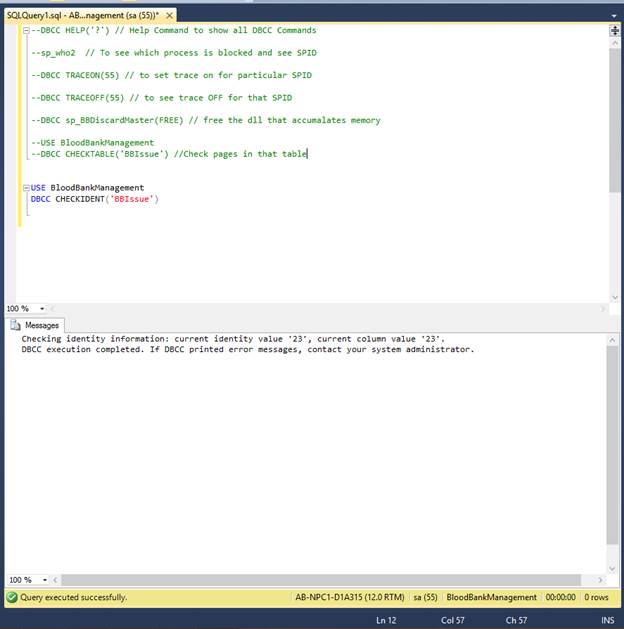This screenshot has height=629, width=624.
Task: Click the editor vertical scrollbar thumb
Action: coord(614,120)
